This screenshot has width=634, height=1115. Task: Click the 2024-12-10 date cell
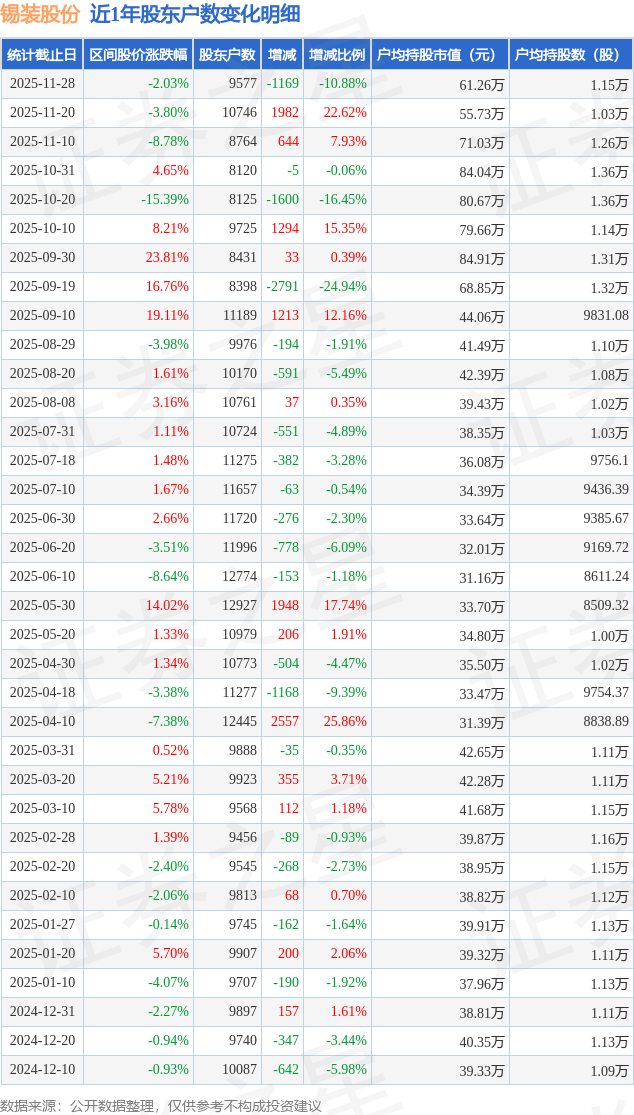[42, 1070]
